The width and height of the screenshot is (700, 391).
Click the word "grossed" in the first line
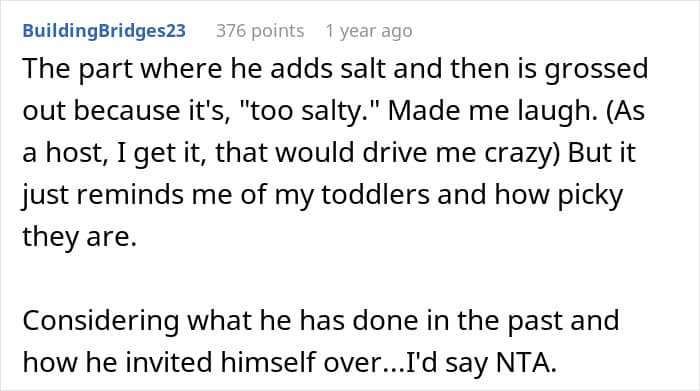coord(596,69)
